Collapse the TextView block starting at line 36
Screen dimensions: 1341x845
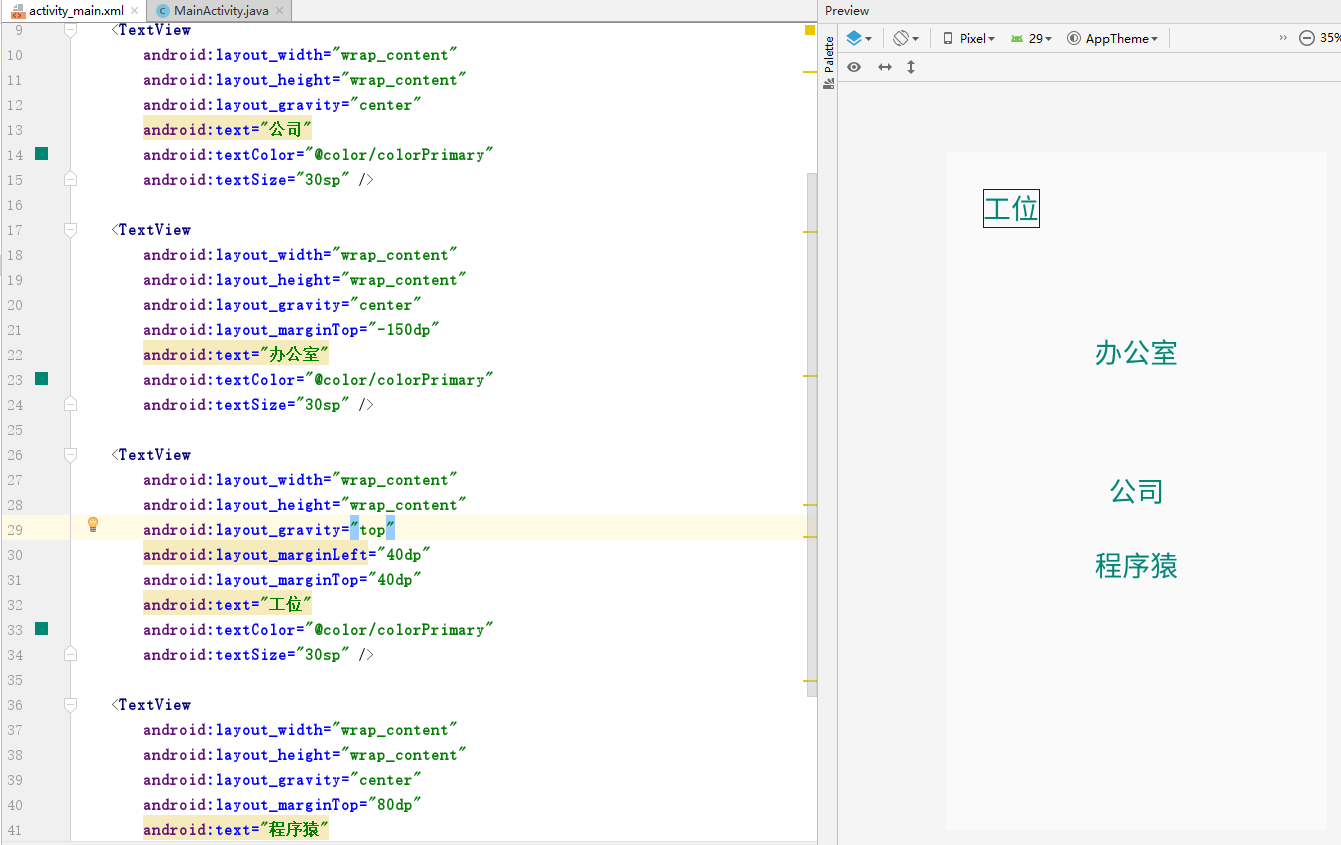(70, 705)
